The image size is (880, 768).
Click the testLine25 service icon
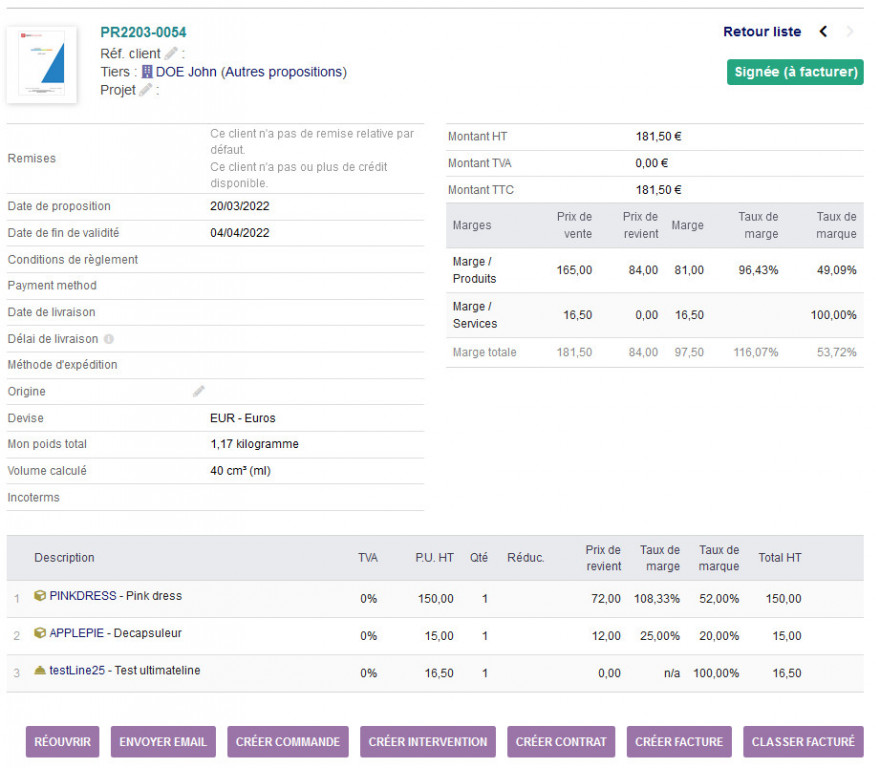40,671
